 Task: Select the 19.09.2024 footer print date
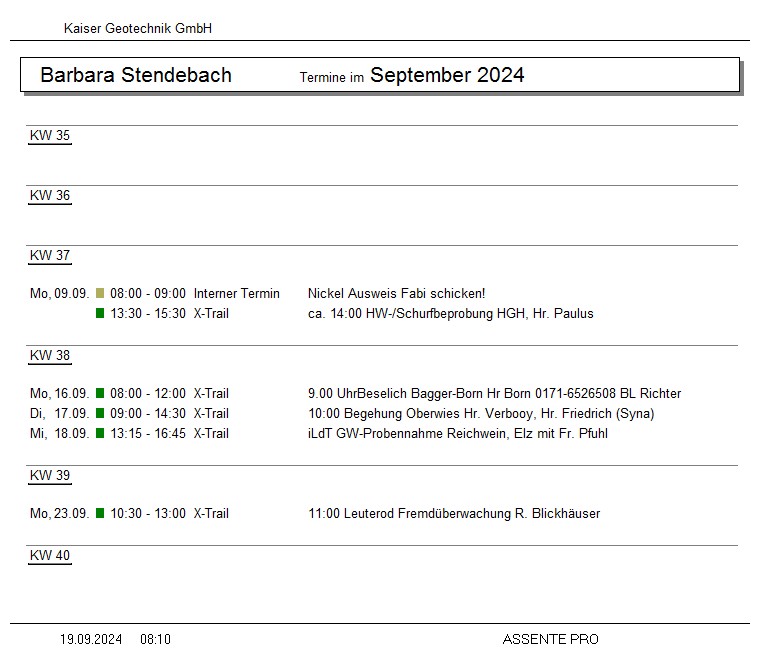[91, 639]
